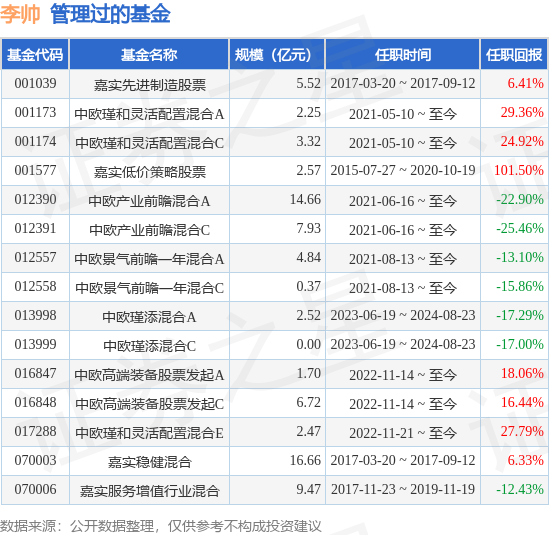Click the 任职时间 column header
The height and width of the screenshot is (535, 549).
403,55
